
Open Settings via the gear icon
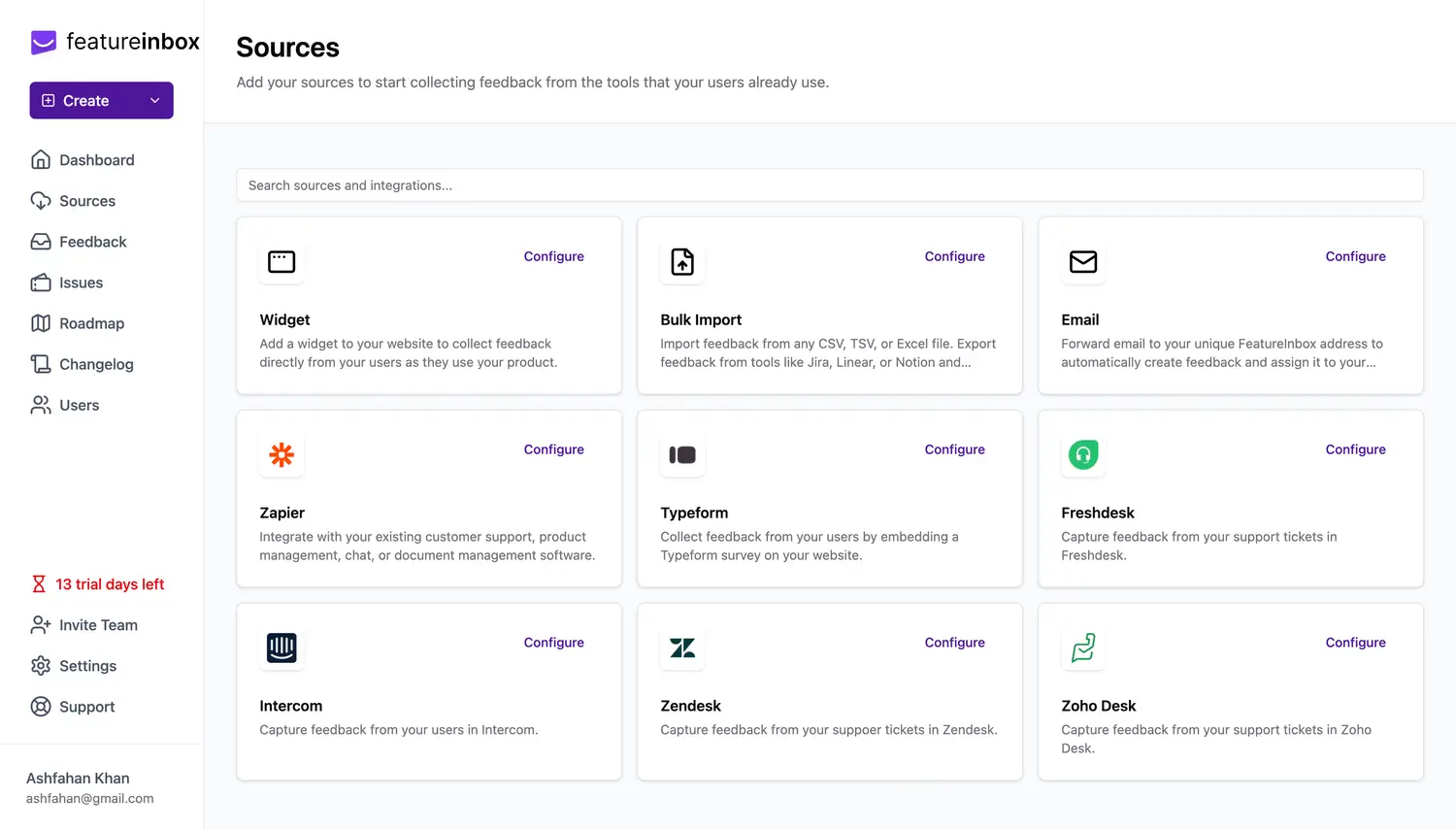(41, 666)
